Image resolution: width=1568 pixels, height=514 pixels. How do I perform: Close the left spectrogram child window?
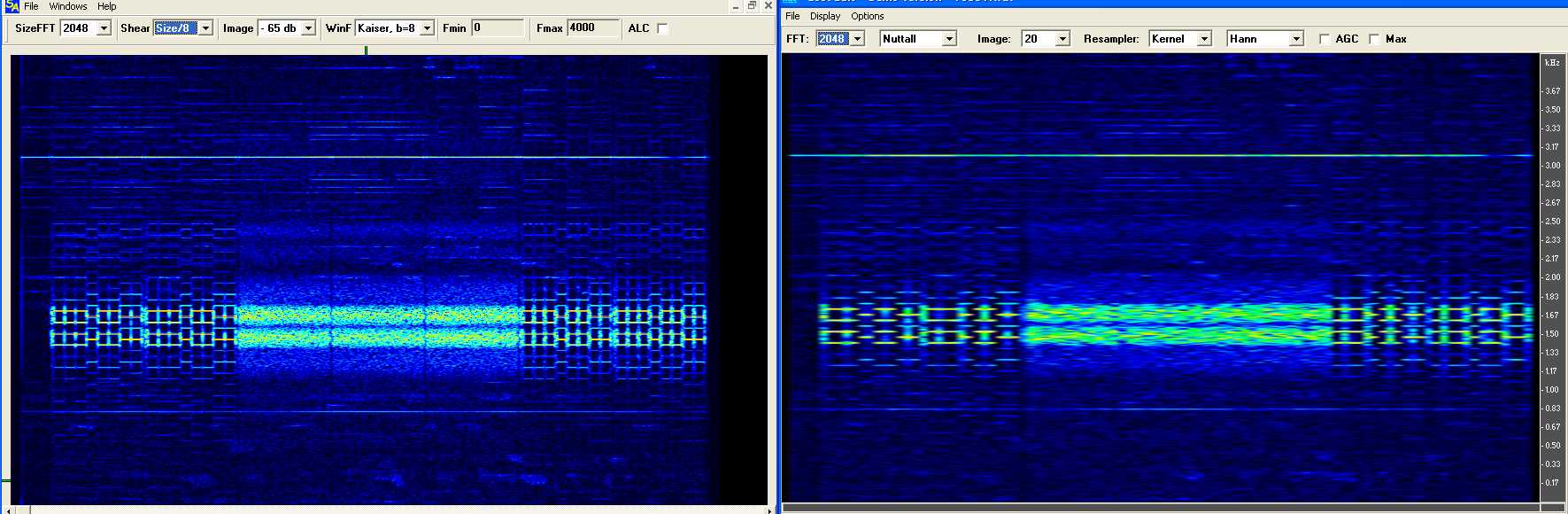click(x=768, y=6)
